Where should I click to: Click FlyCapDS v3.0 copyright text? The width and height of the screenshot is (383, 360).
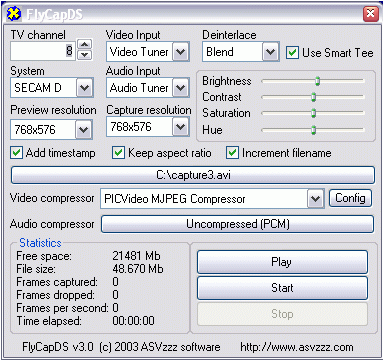coord(121,347)
